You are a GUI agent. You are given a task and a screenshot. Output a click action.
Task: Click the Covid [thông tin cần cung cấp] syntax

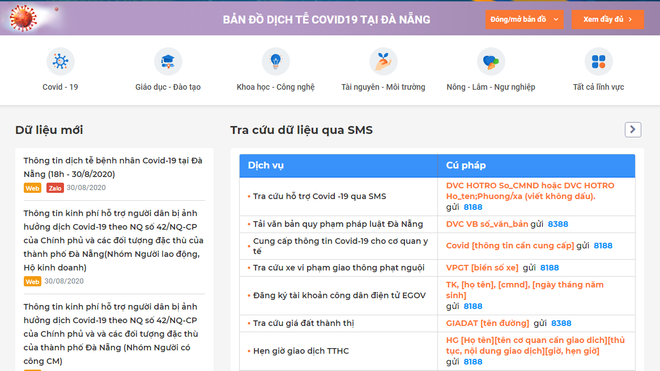point(510,246)
